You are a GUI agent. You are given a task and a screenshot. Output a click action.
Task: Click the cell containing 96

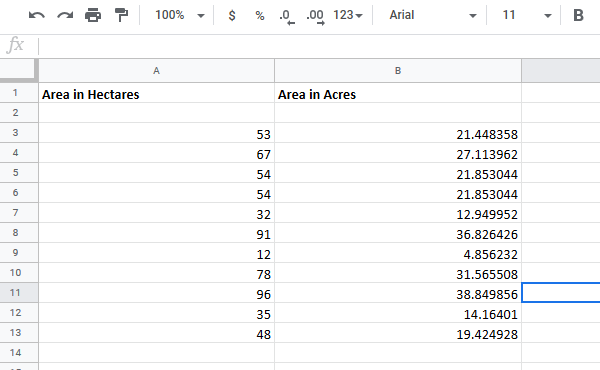coord(157,293)
